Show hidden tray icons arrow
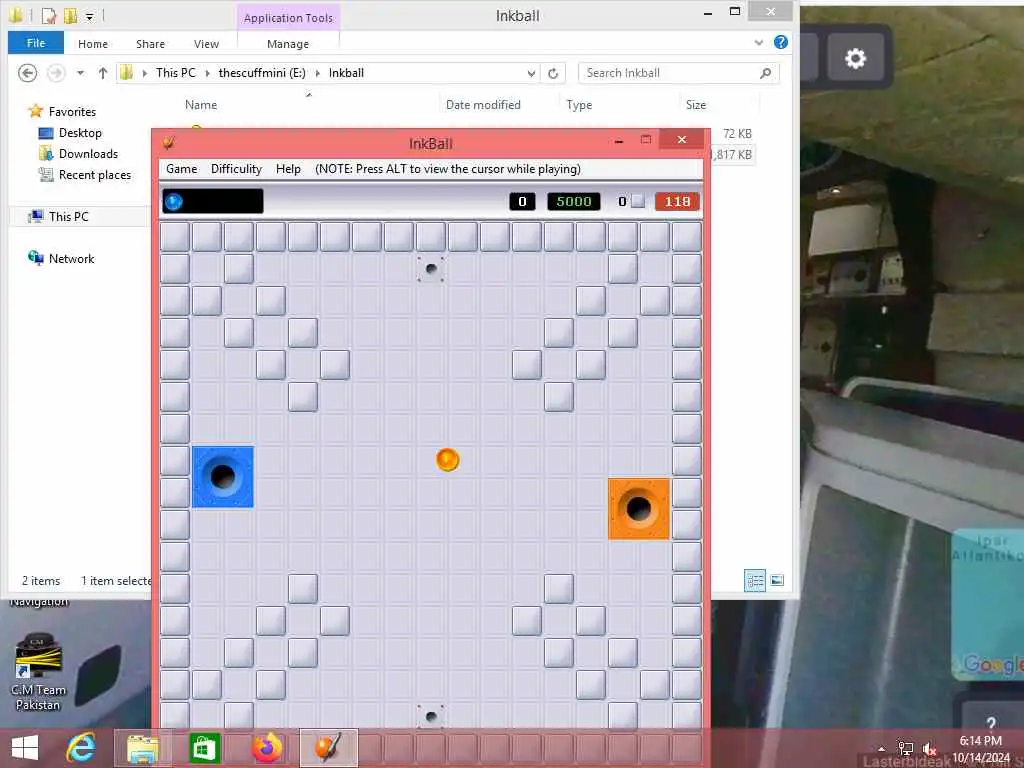Image resolution: width=1024 pixels, height=768 pixels. tap(882, 749)
